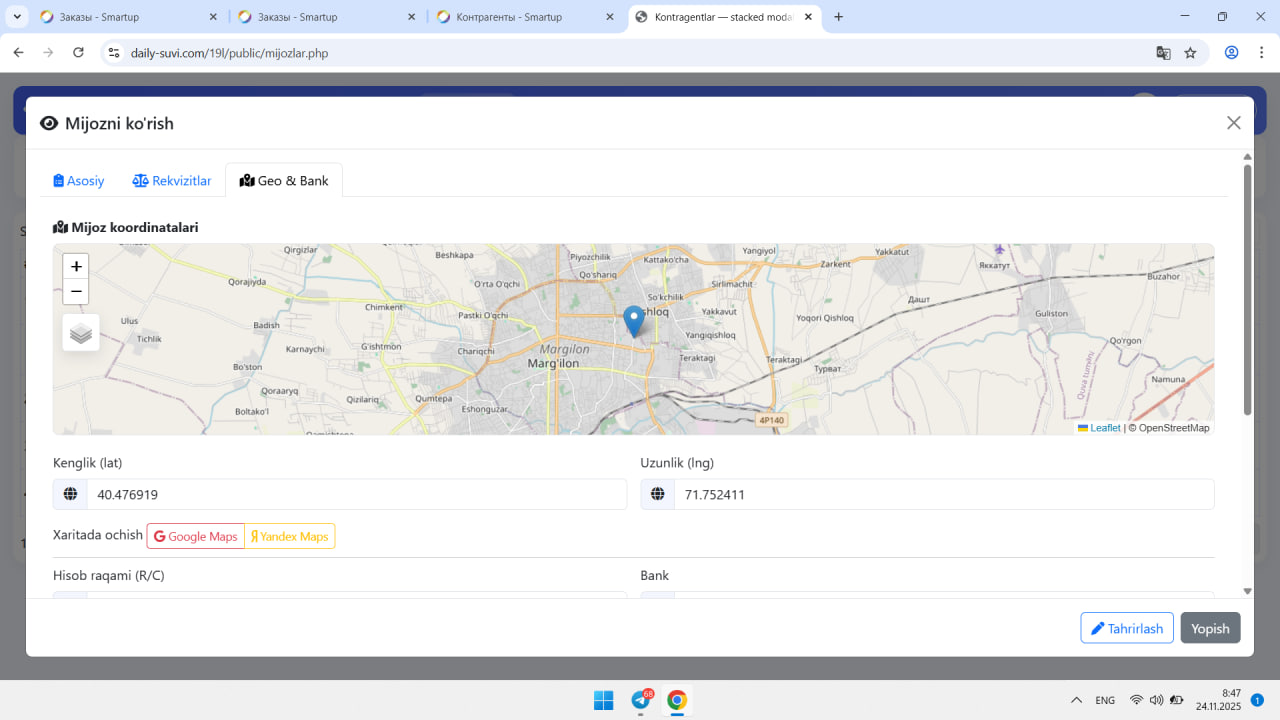Open Telegram from the taskbar
This screenshot has width=1280, height=720.
[x=641, y=700]
